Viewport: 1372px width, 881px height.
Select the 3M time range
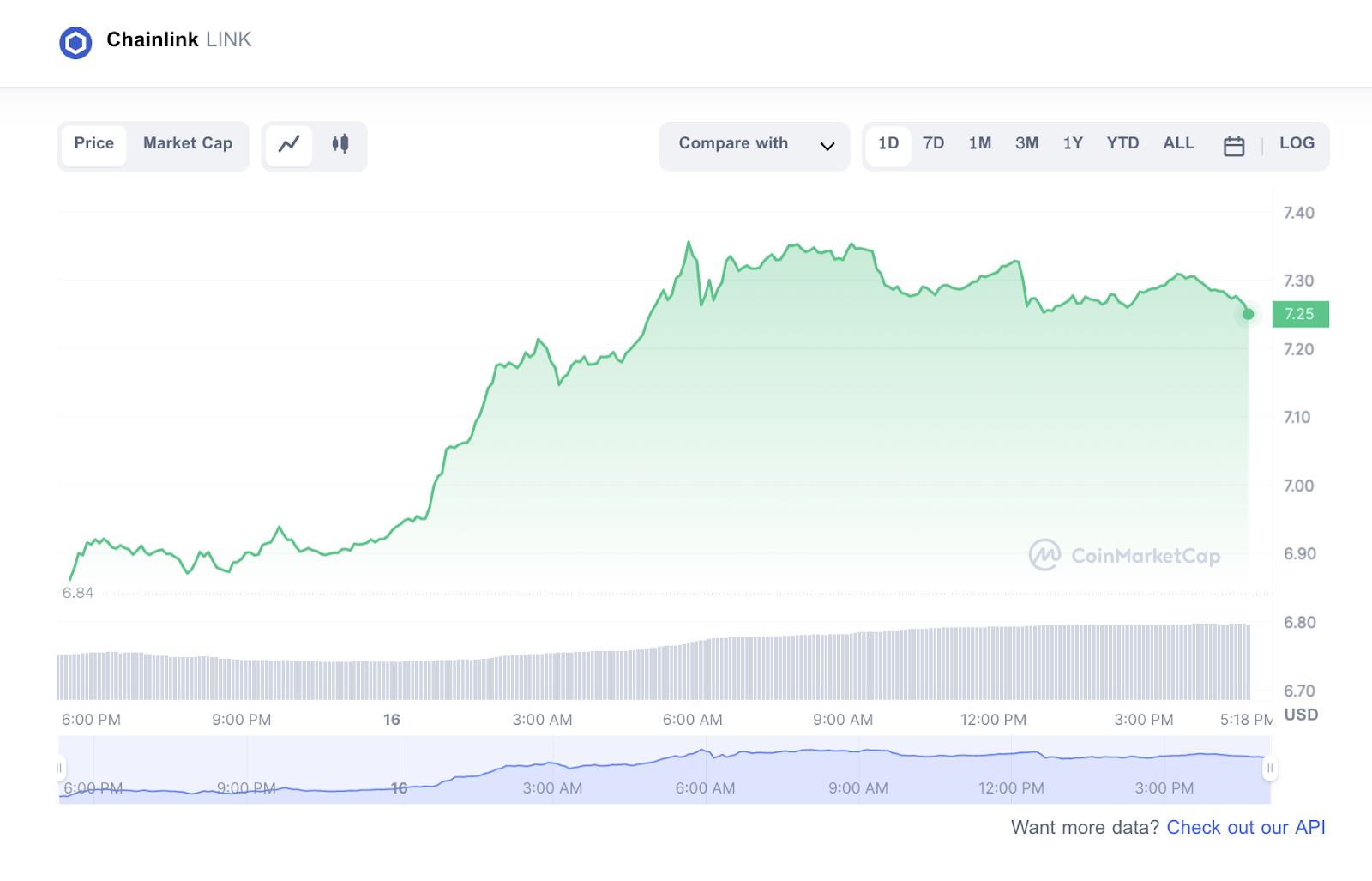tap(1027, 144)
